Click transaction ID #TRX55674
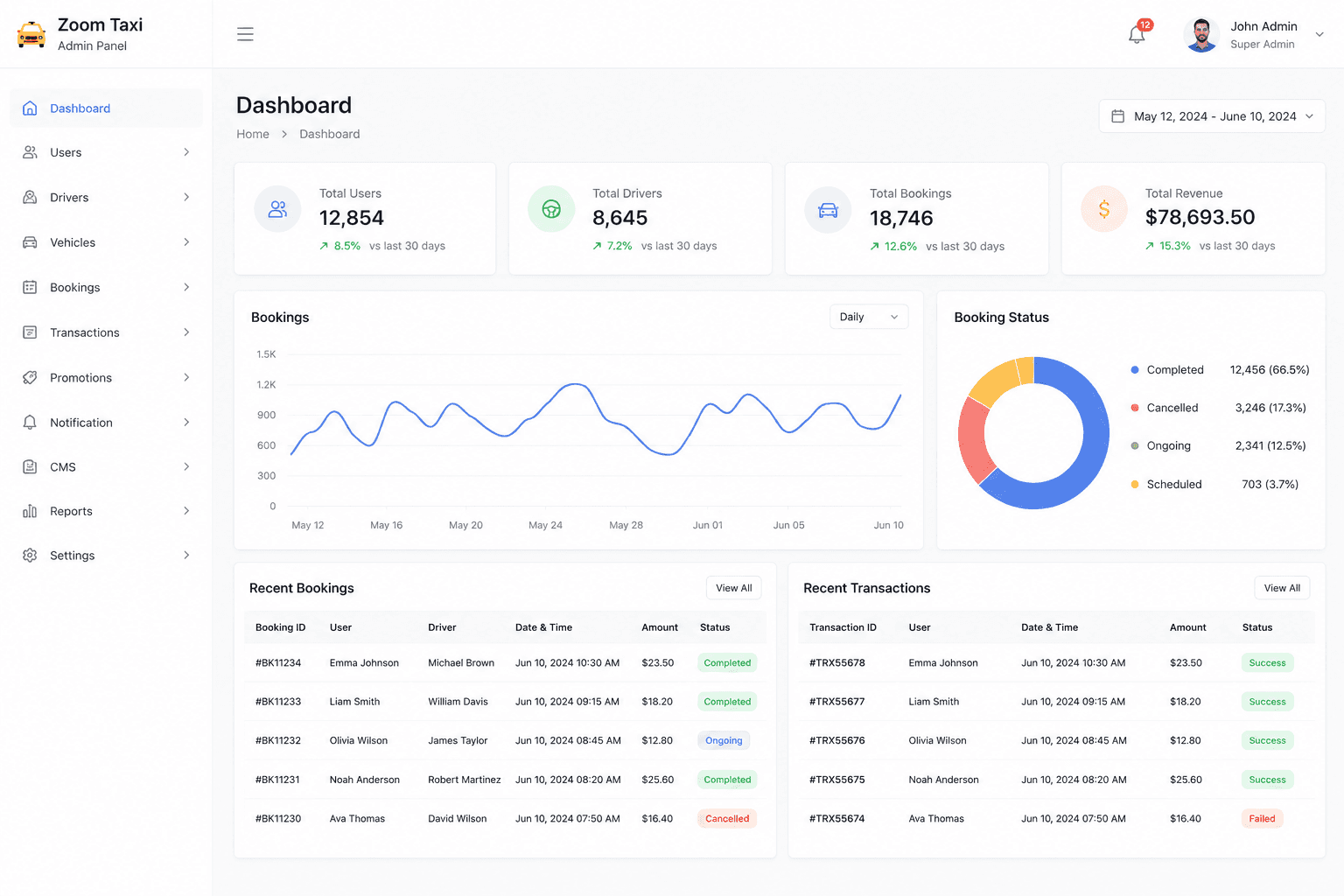 (837, 819)
